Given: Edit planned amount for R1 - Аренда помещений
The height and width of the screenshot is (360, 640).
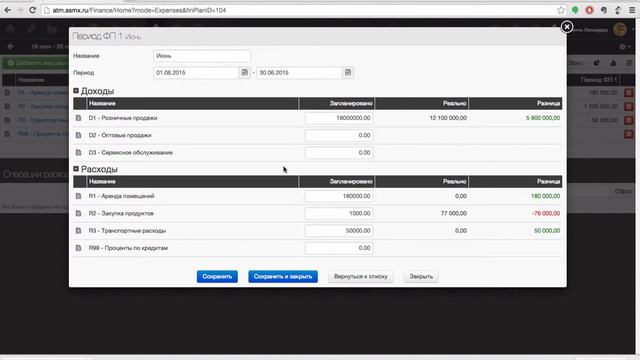Looking at the screenshot, I should click(x=339, y=196).
